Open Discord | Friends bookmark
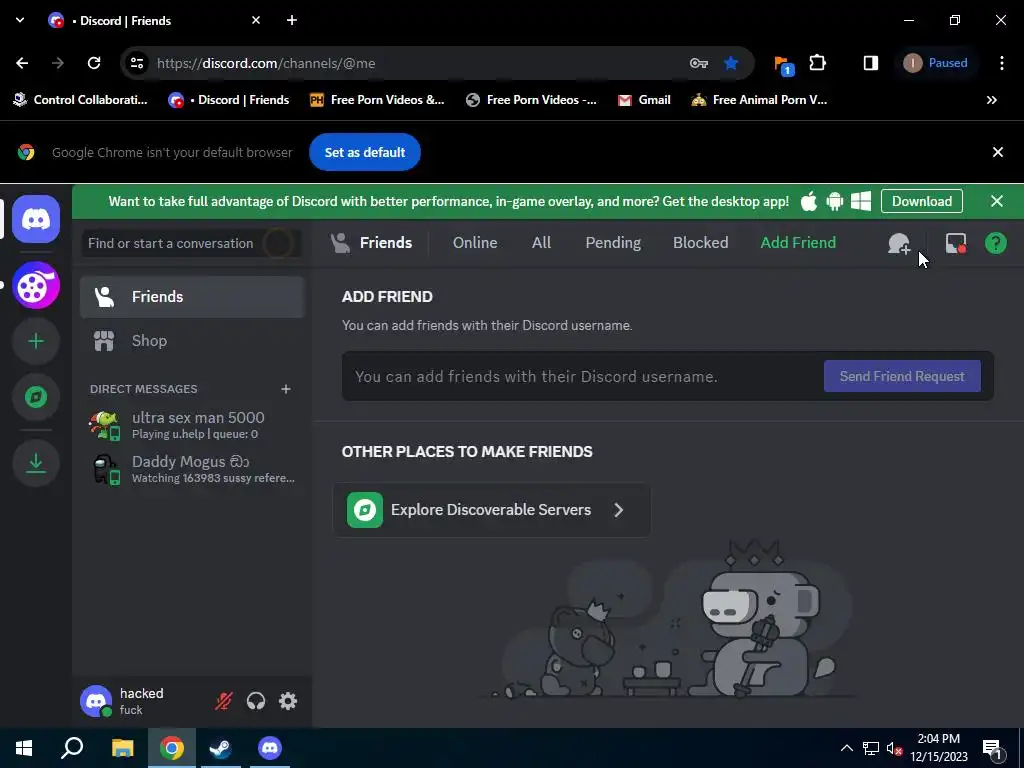Screen dimensions: 1024x768 [229, 100]
